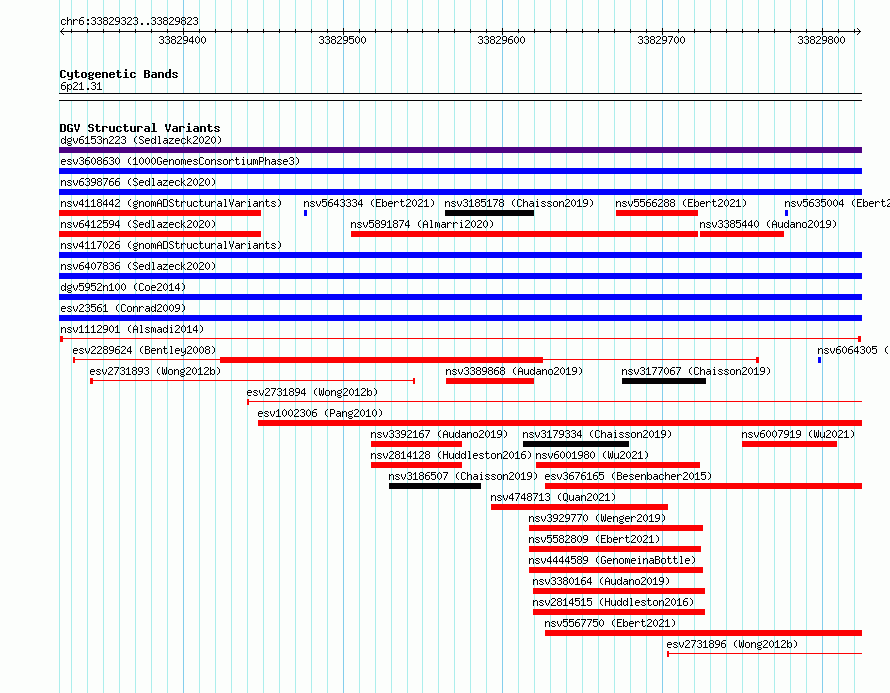
Task: Click nsv2814128 (Huddleston2016) label
Action: click(x=451, y=455)
